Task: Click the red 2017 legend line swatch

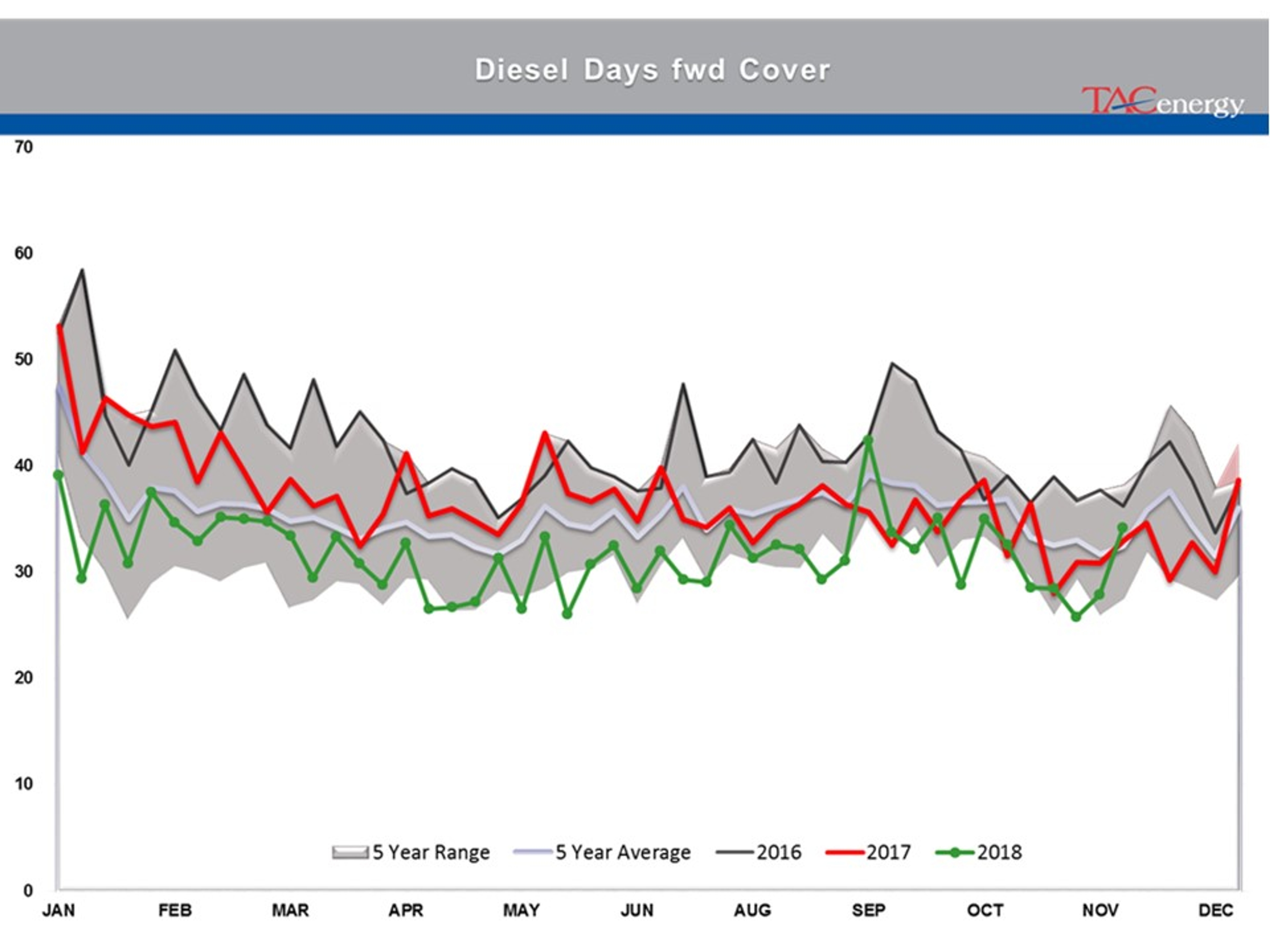Action: tap(845, 853)
